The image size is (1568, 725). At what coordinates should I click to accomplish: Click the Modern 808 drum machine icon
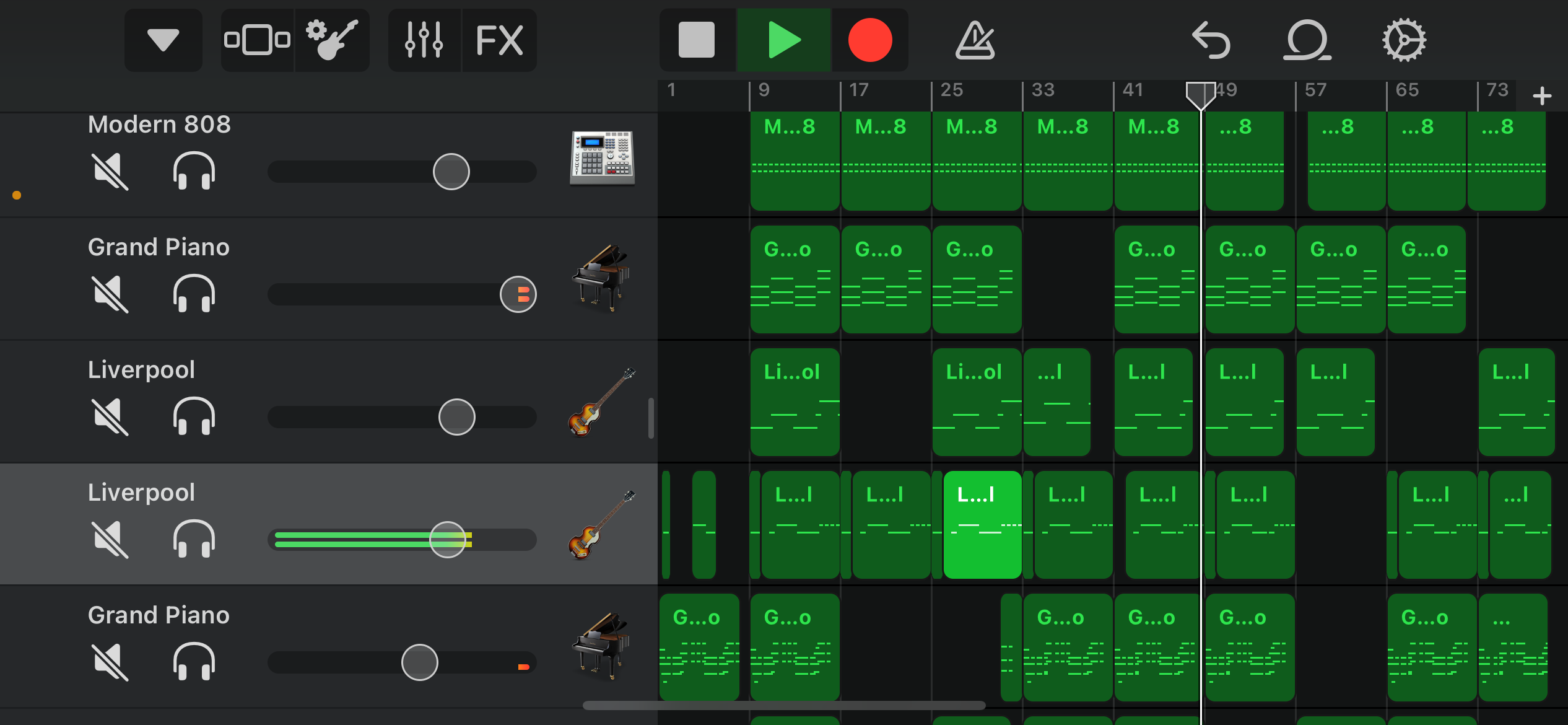[602, 158]
